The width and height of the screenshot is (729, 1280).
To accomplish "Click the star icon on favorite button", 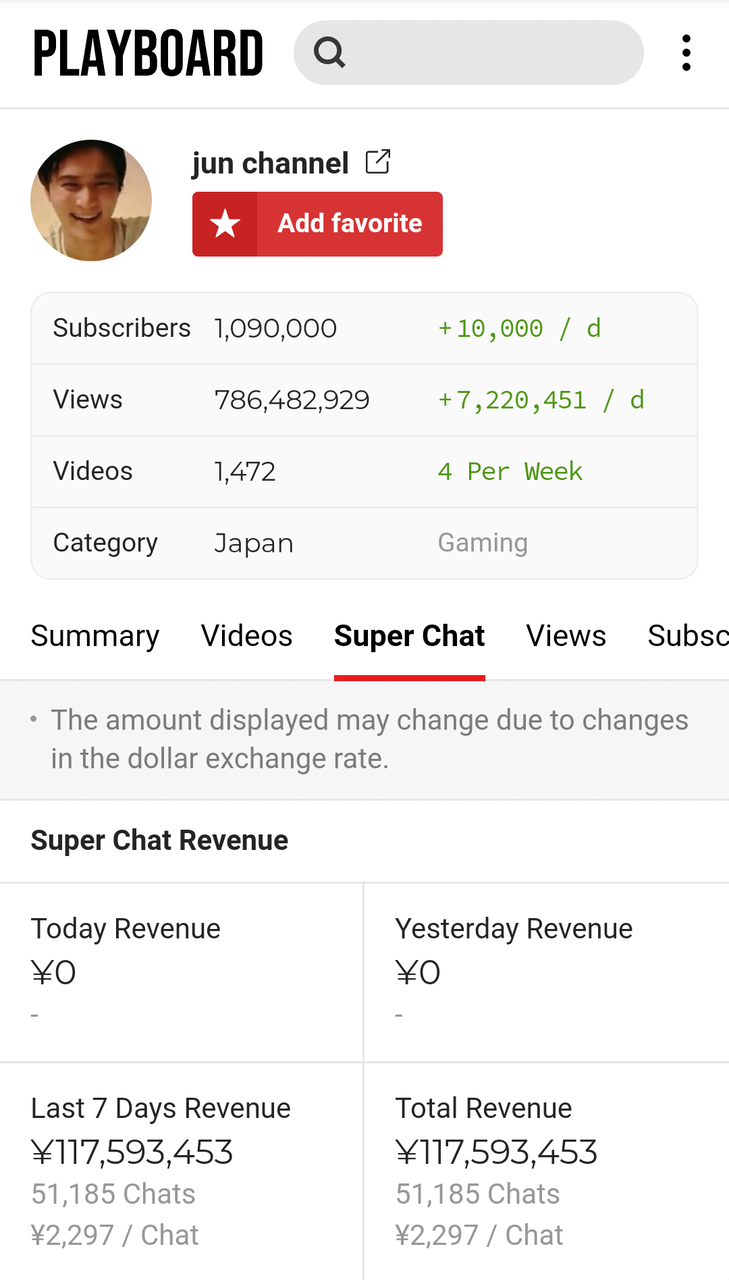I will pyautogui.click(x=225, y=224).
